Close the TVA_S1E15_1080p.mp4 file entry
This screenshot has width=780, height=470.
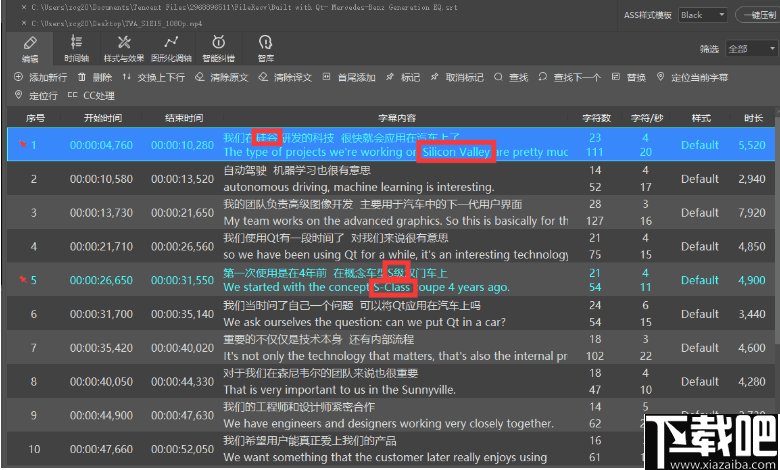pos(24,23)
